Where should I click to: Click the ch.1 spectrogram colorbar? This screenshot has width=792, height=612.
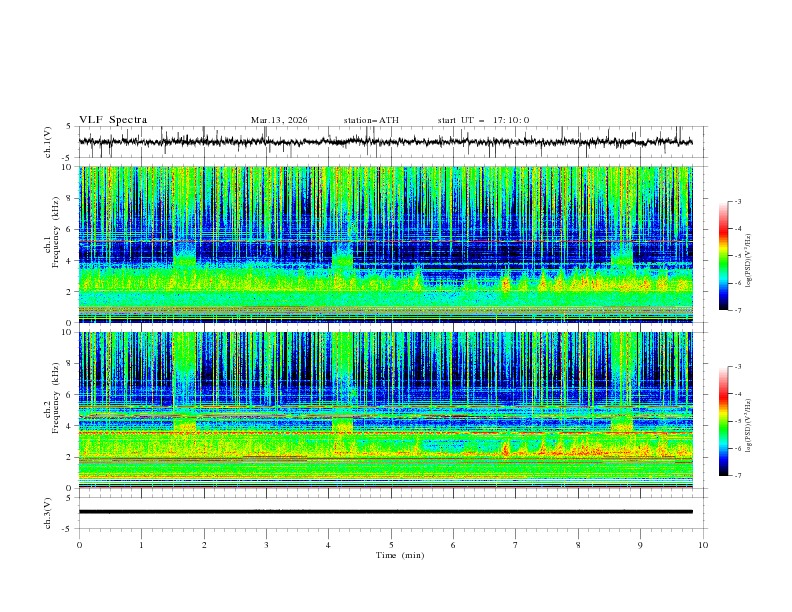tap(724, 256)
